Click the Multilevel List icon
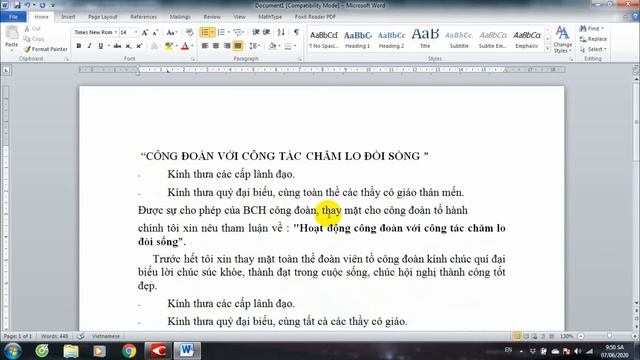The width and height of the screenshot is (640, 360). tap(238, 32)
